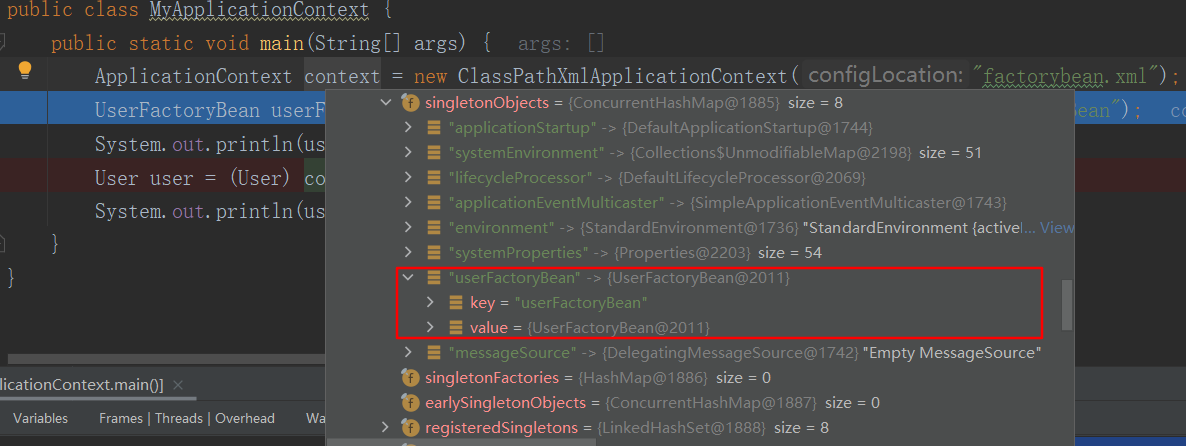This screenshot has width=1186, height=446.
Task: Click the icon beside value = {UserFactoryBean@2011}
Action: pos(456,327)
